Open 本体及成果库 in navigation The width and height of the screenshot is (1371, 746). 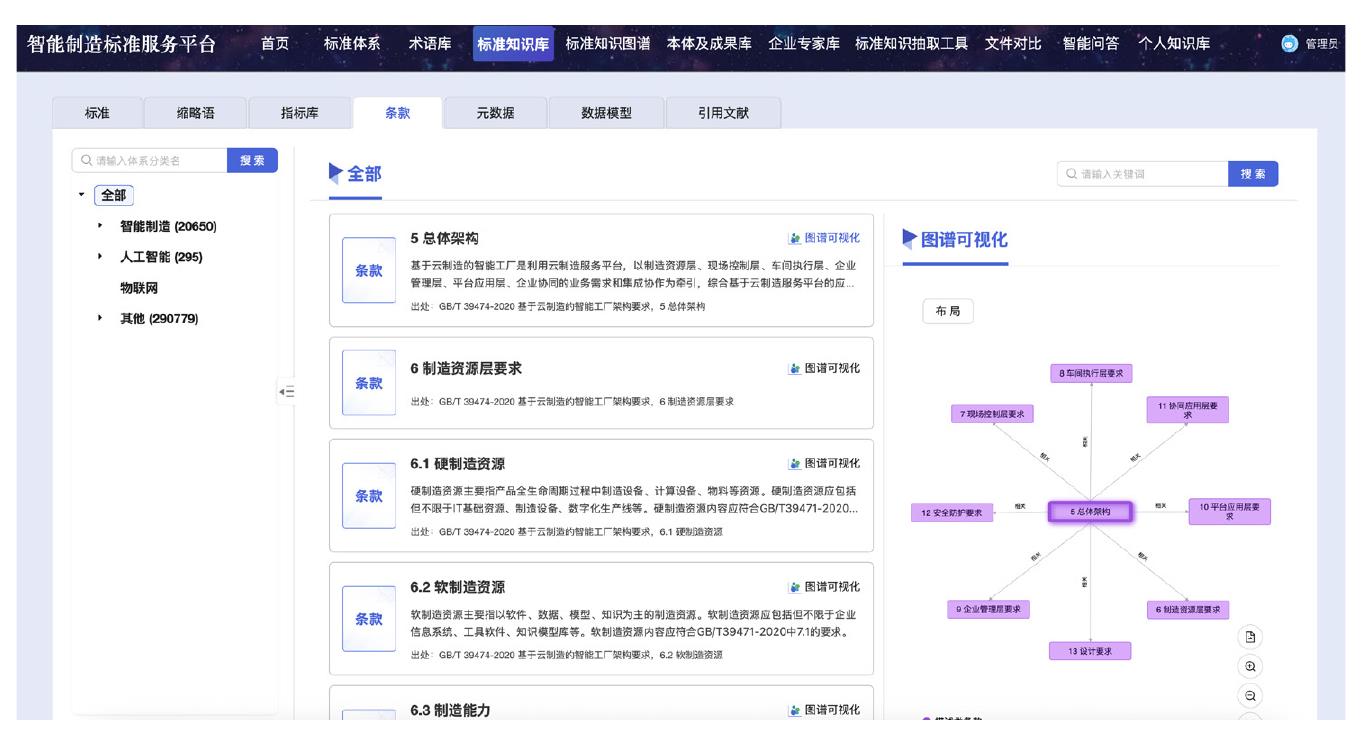709,44
